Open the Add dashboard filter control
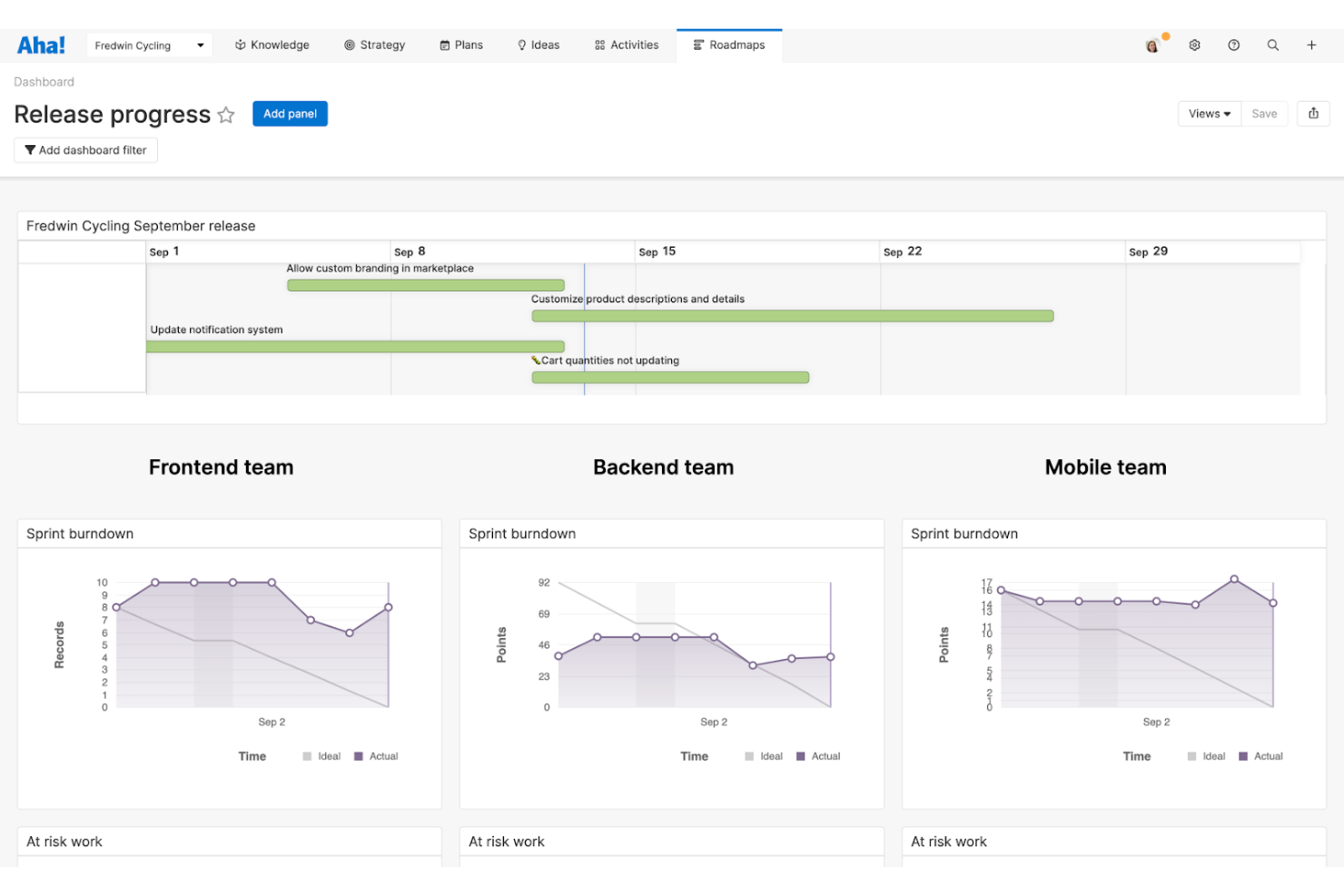The width and height of the screenshot is (1344, 896). pyautogui.click(x=85, y=151)
